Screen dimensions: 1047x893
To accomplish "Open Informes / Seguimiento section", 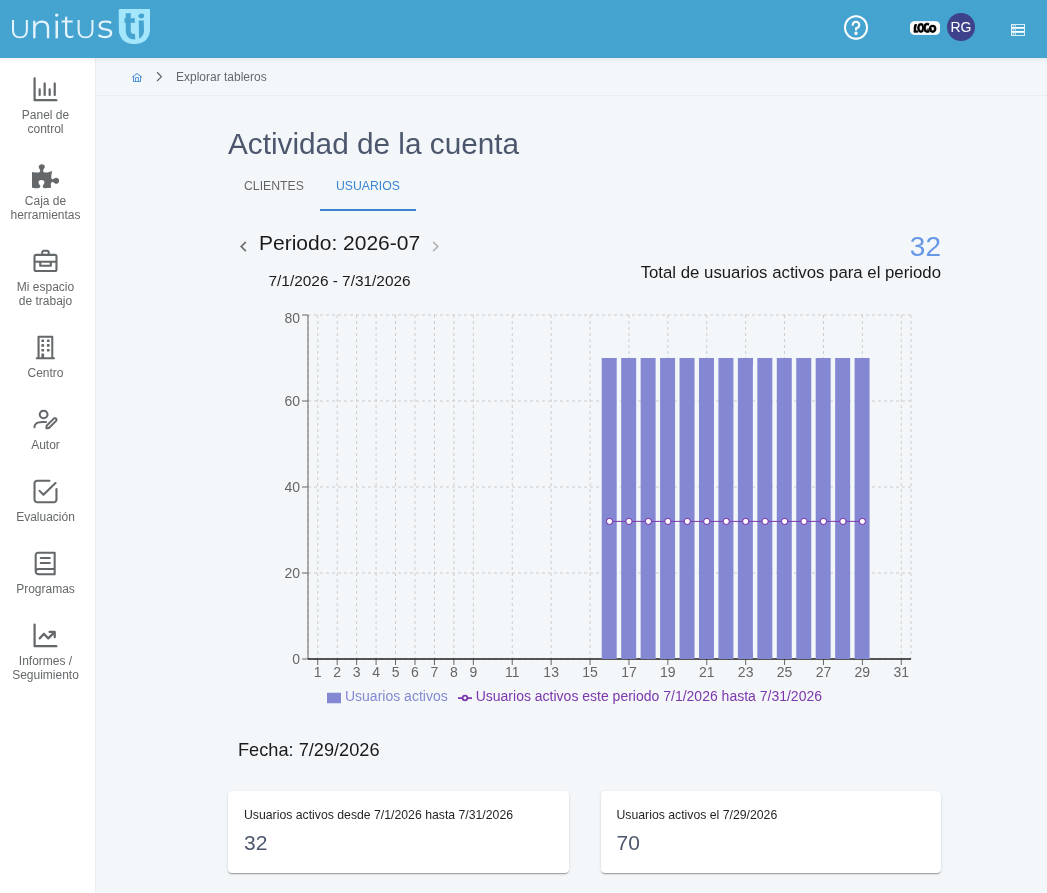I will [45, 653].
